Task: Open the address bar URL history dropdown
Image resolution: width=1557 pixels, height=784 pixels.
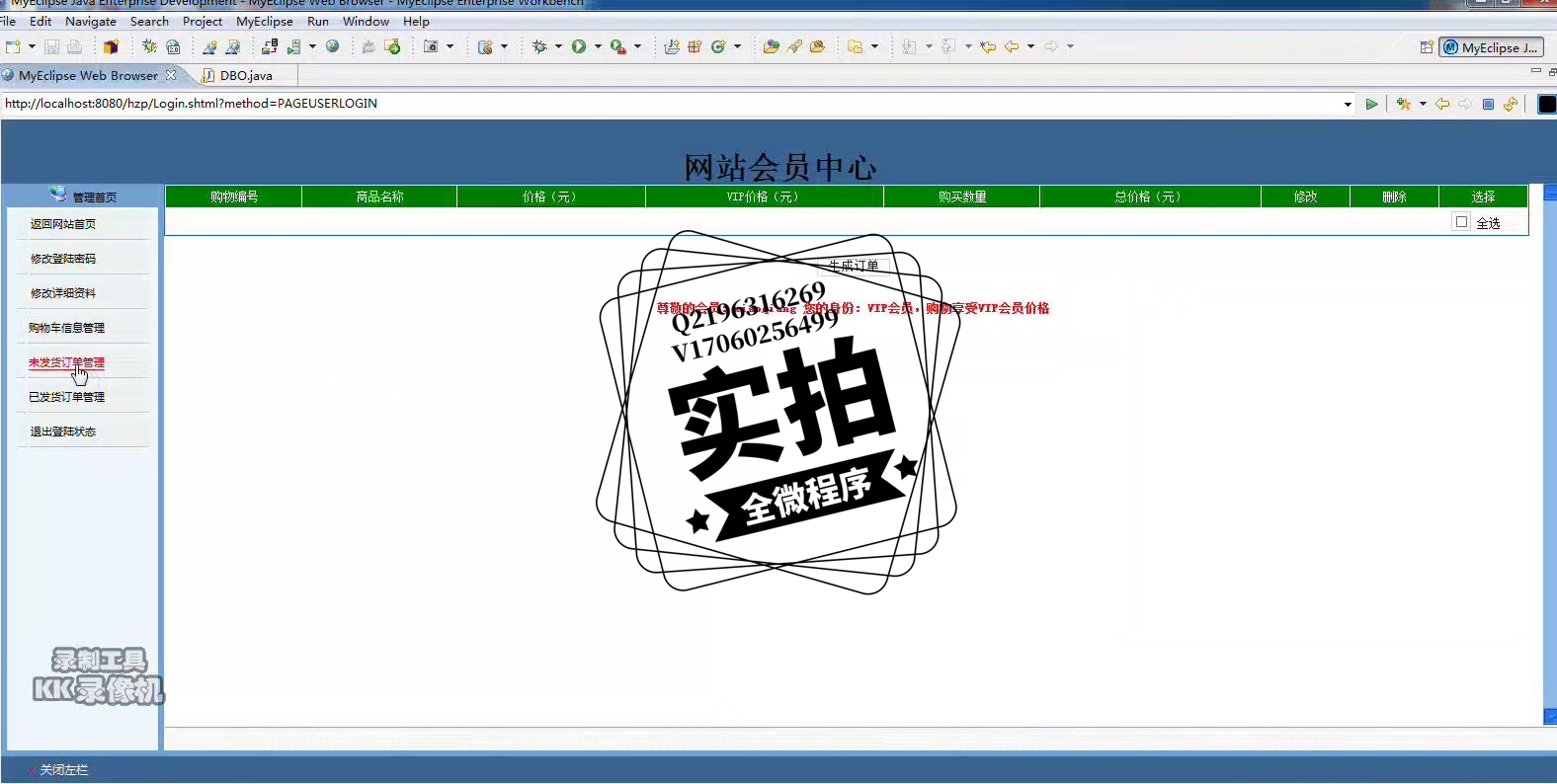Action: [x=1348, y=104]
